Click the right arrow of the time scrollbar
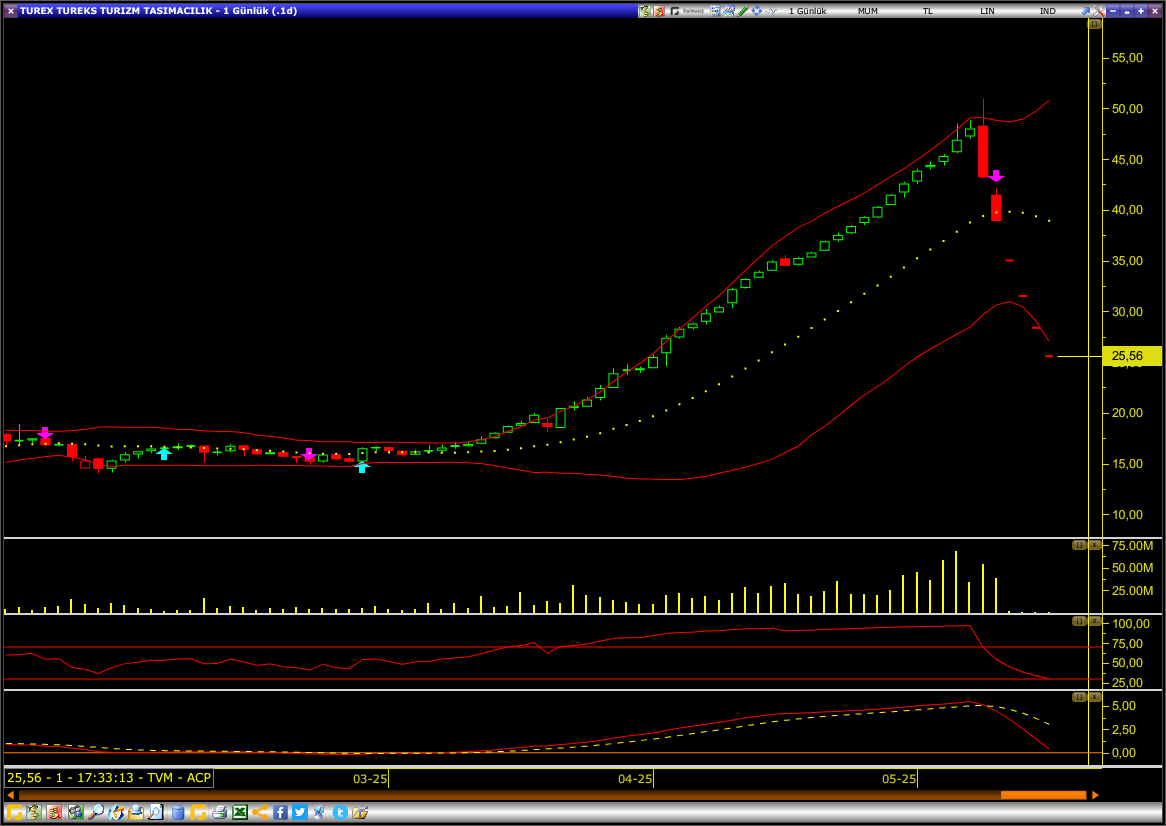Image resolution: width=1166 pixels, height=826 pixels. tap(1095, 795)
